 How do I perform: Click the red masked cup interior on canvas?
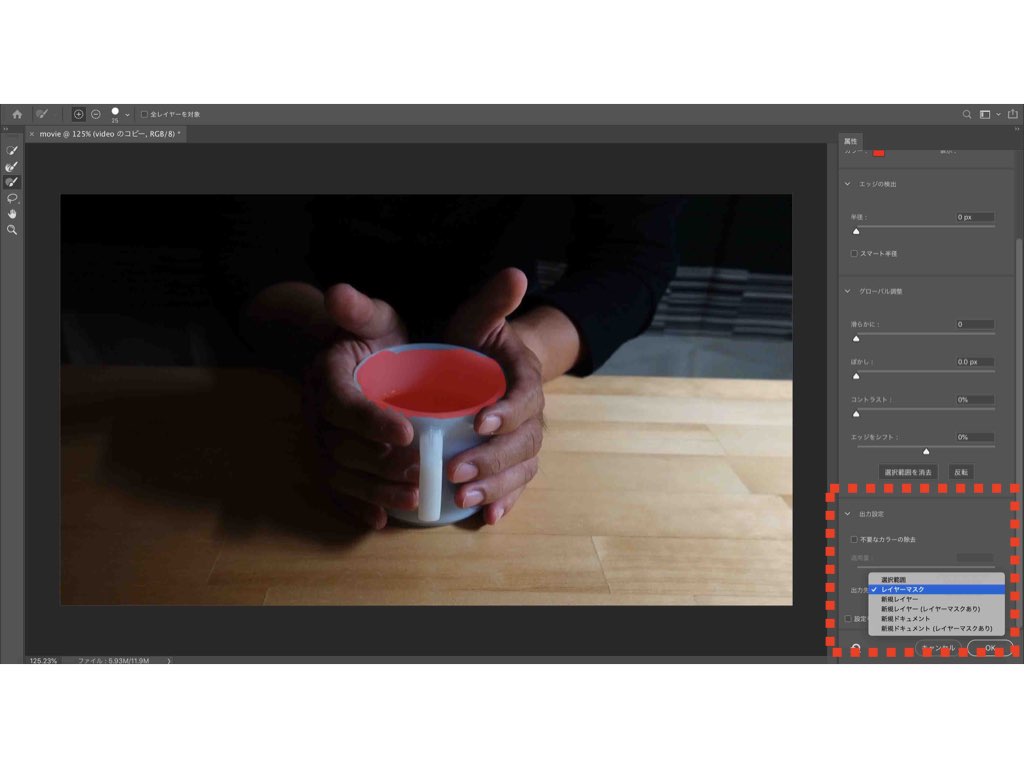(x=430, y=382)
